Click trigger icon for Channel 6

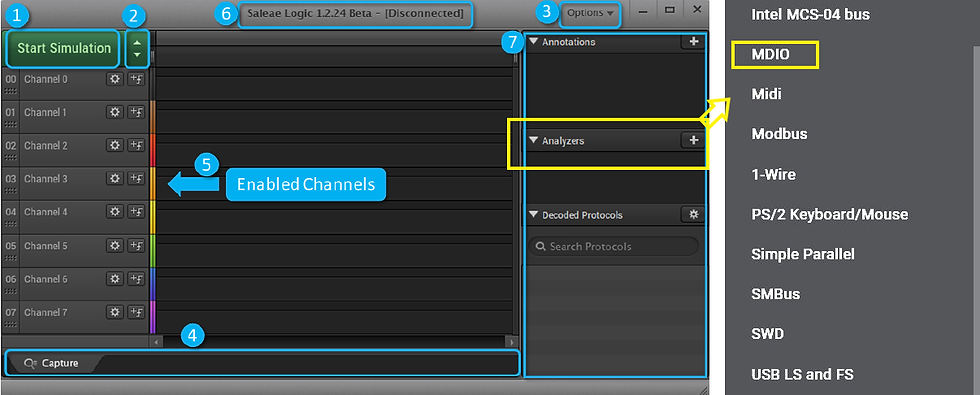136,278
